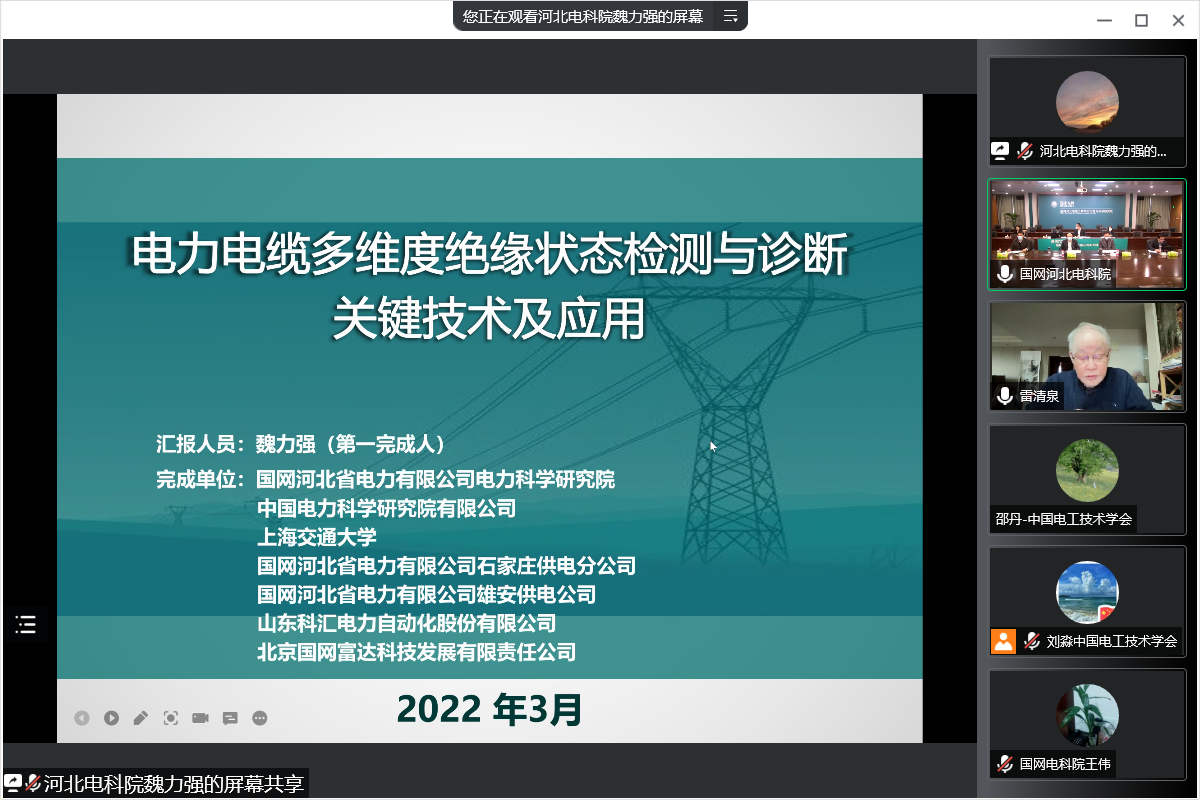Image resolution: width=1200 pixels, height=800 pixels.
Task: Open the slide list via the left hamburger icon
Action: tap(25, 625)
